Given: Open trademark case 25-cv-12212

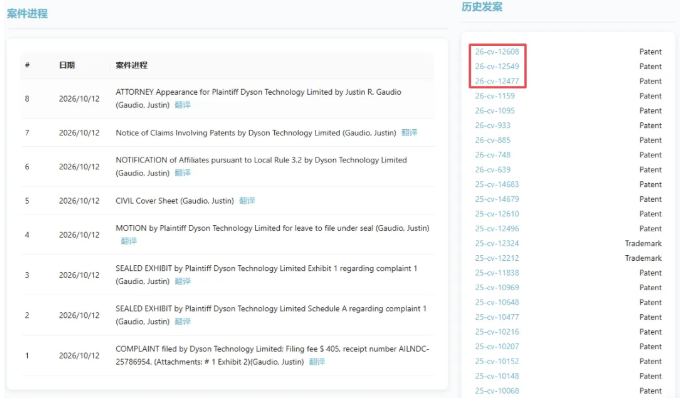Looking at the screenshot, I should [x=497, y=258].
